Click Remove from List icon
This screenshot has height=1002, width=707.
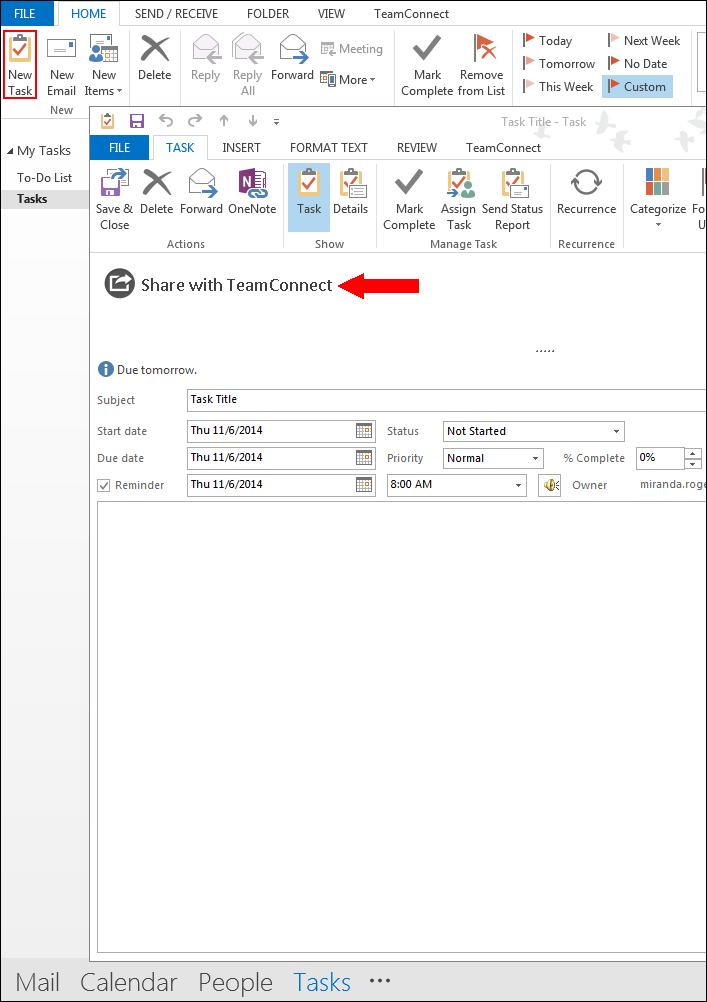click(x=481, y=65)
